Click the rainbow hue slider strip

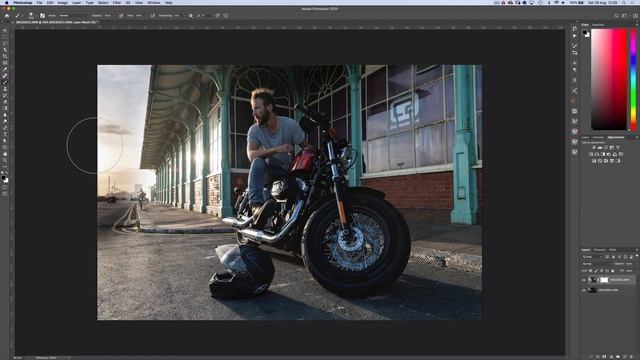(x=633, y=80)
